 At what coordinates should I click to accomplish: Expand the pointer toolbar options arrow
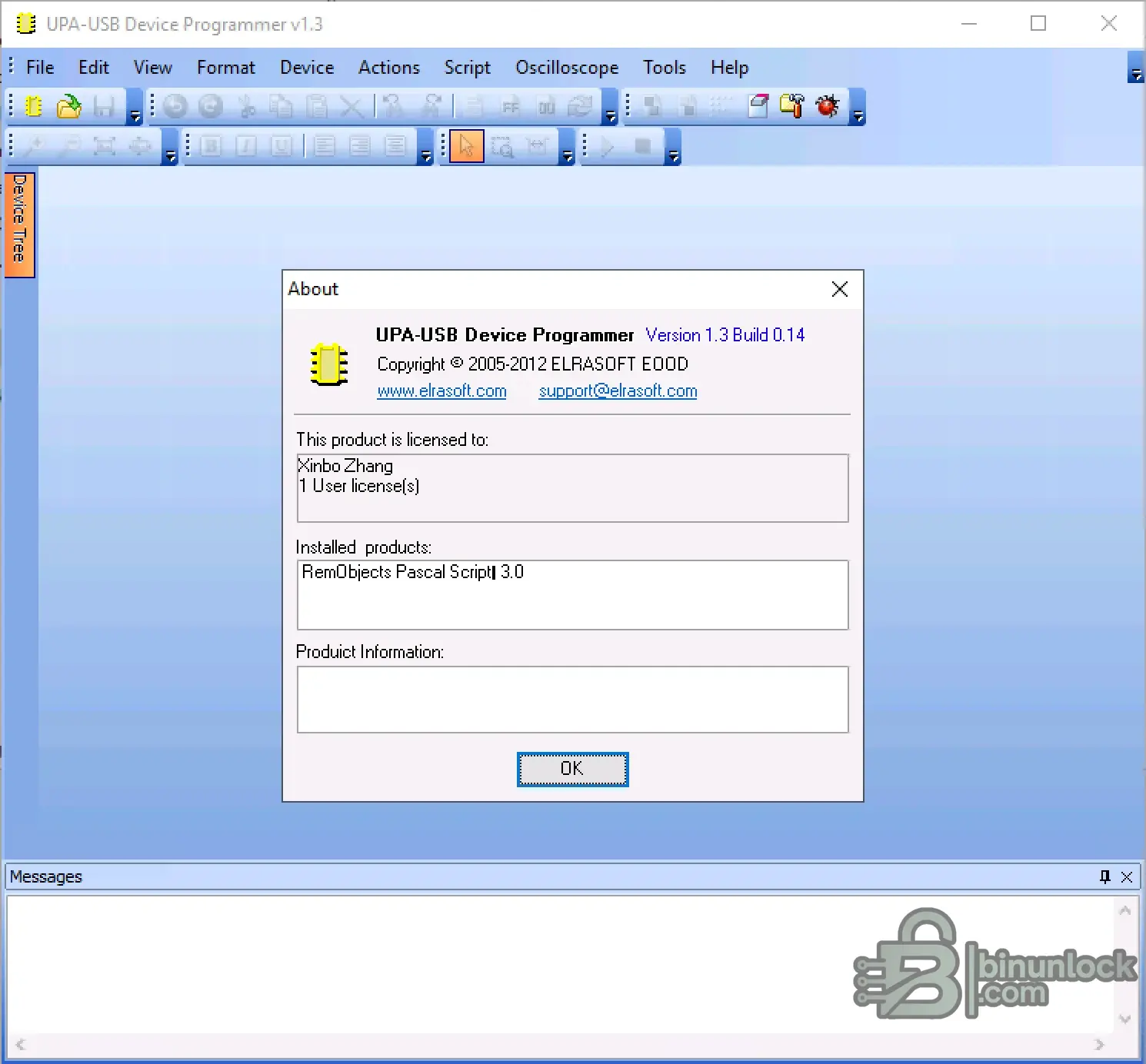568,156
